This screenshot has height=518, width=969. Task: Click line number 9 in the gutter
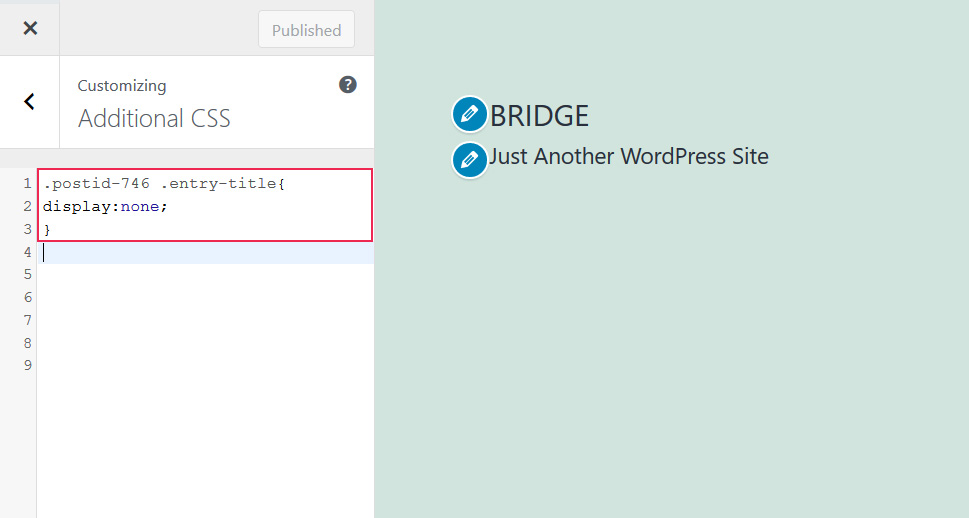pos(27,365)
